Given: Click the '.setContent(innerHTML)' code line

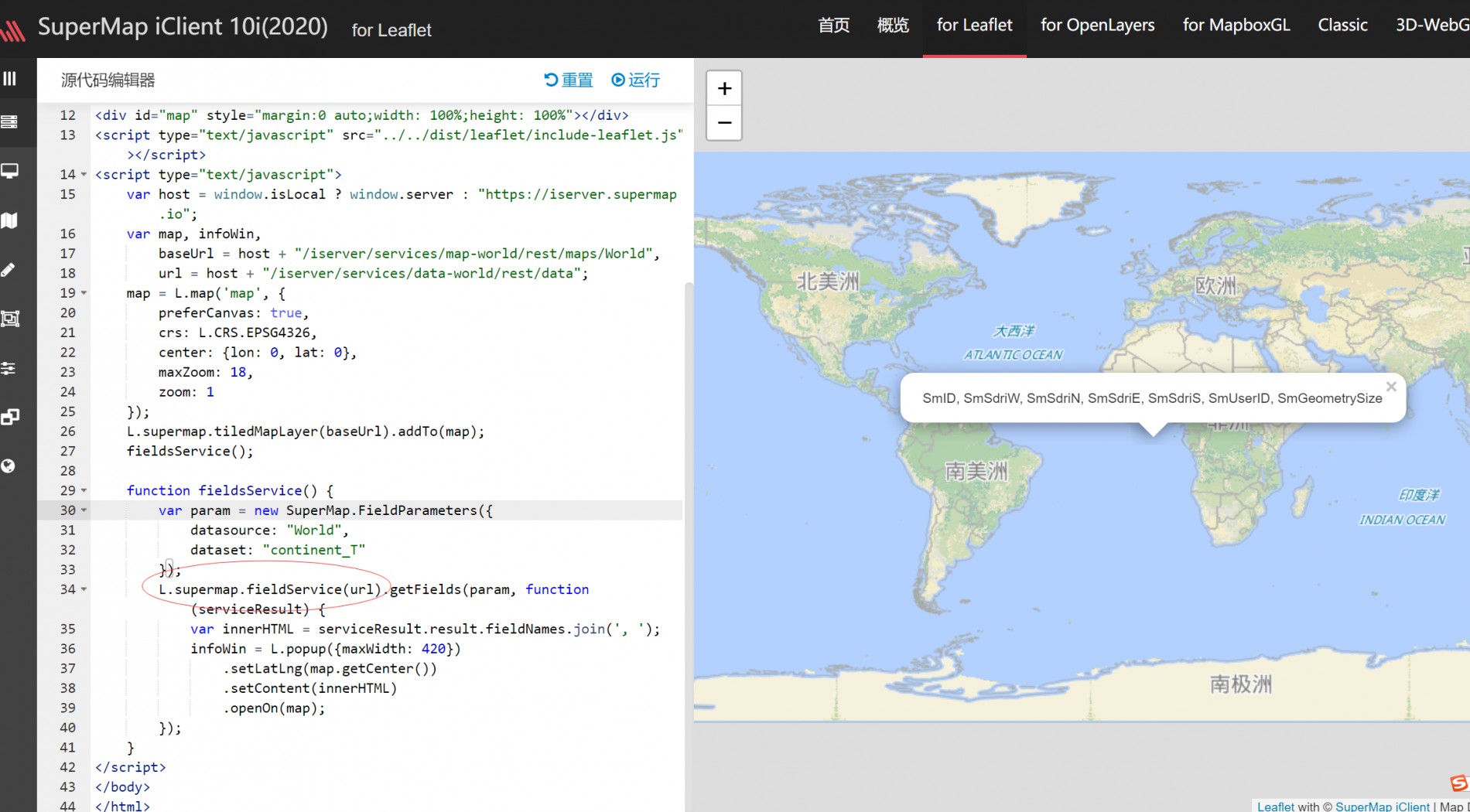Looking at the screenshot, I should 309,688.
